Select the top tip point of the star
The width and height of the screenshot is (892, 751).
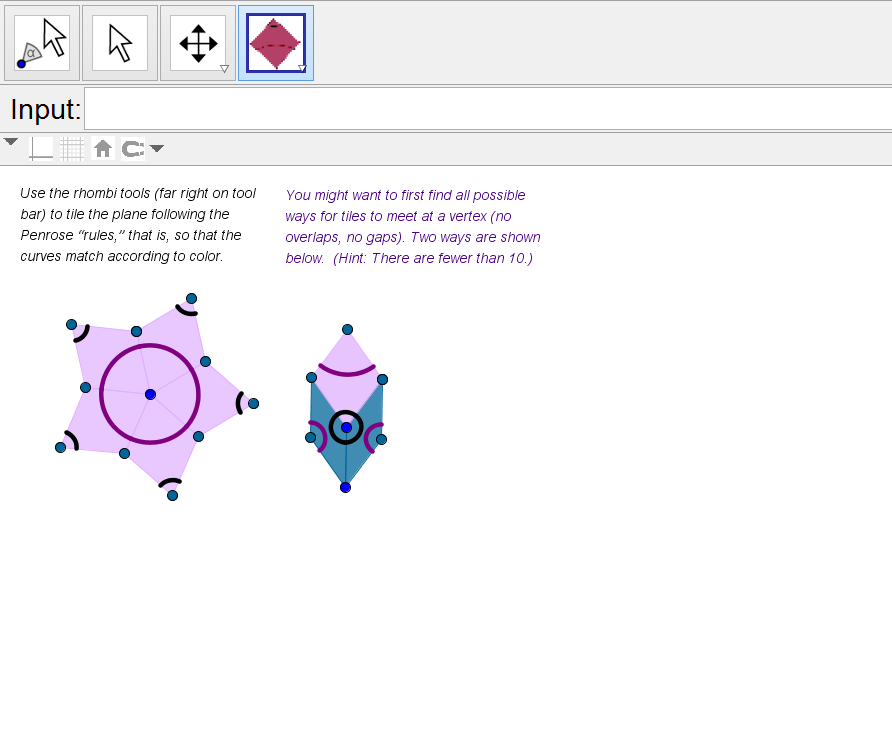[x=192, y=298]
